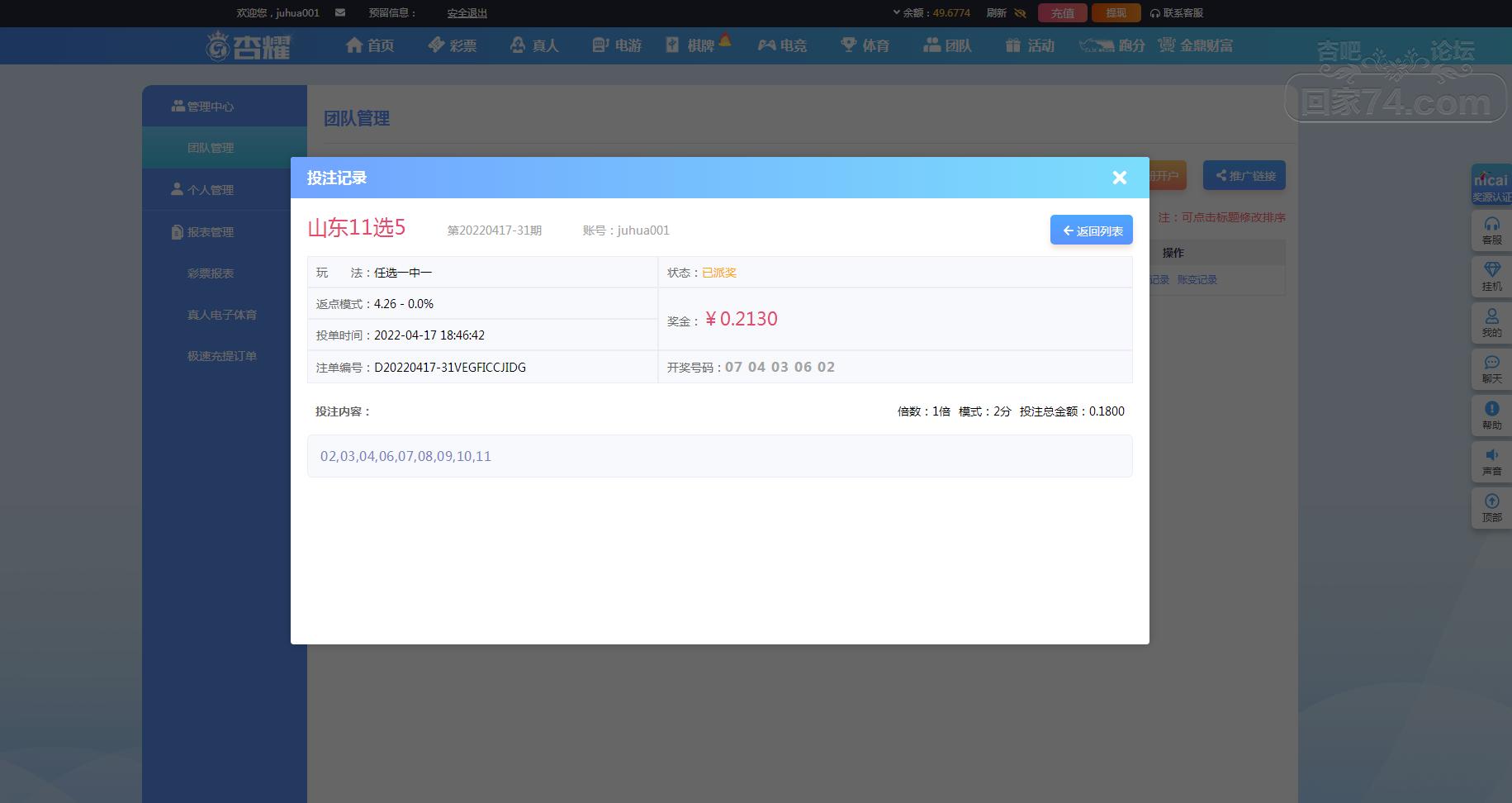1512x803 pixels.
Task: Open 金鼎财富 menu item
Action: tap(1196, 45)
